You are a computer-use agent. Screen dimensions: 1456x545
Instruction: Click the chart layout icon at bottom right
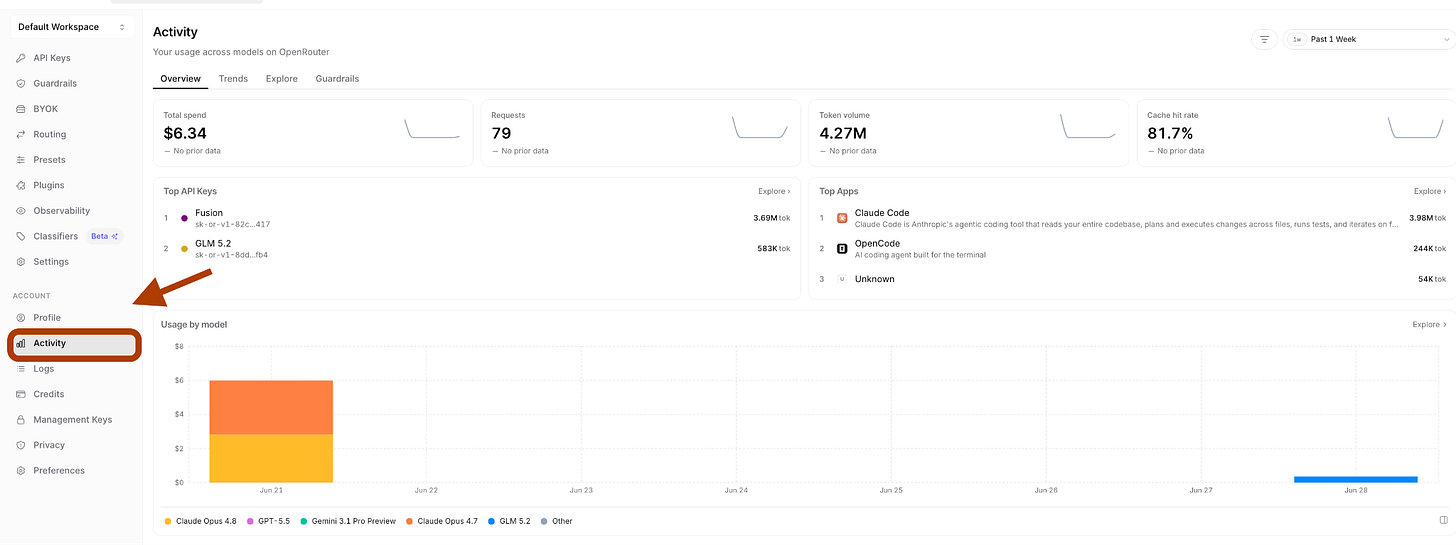(x=1443, y=520)
